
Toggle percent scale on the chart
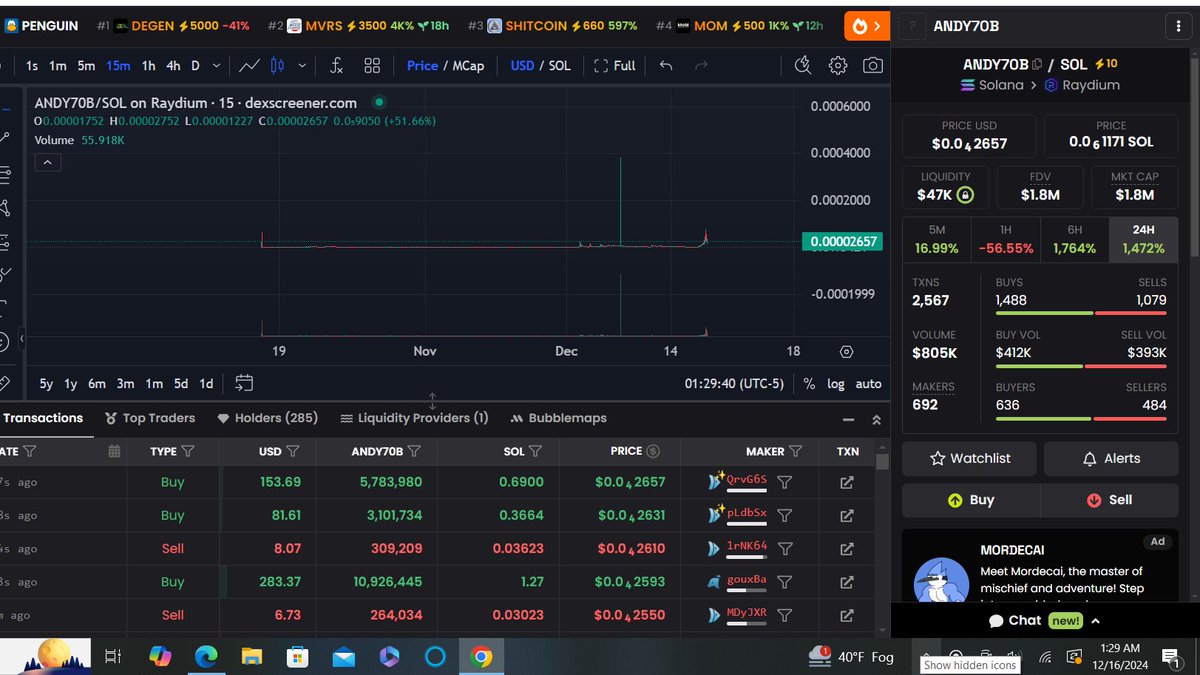pos(809,383)
